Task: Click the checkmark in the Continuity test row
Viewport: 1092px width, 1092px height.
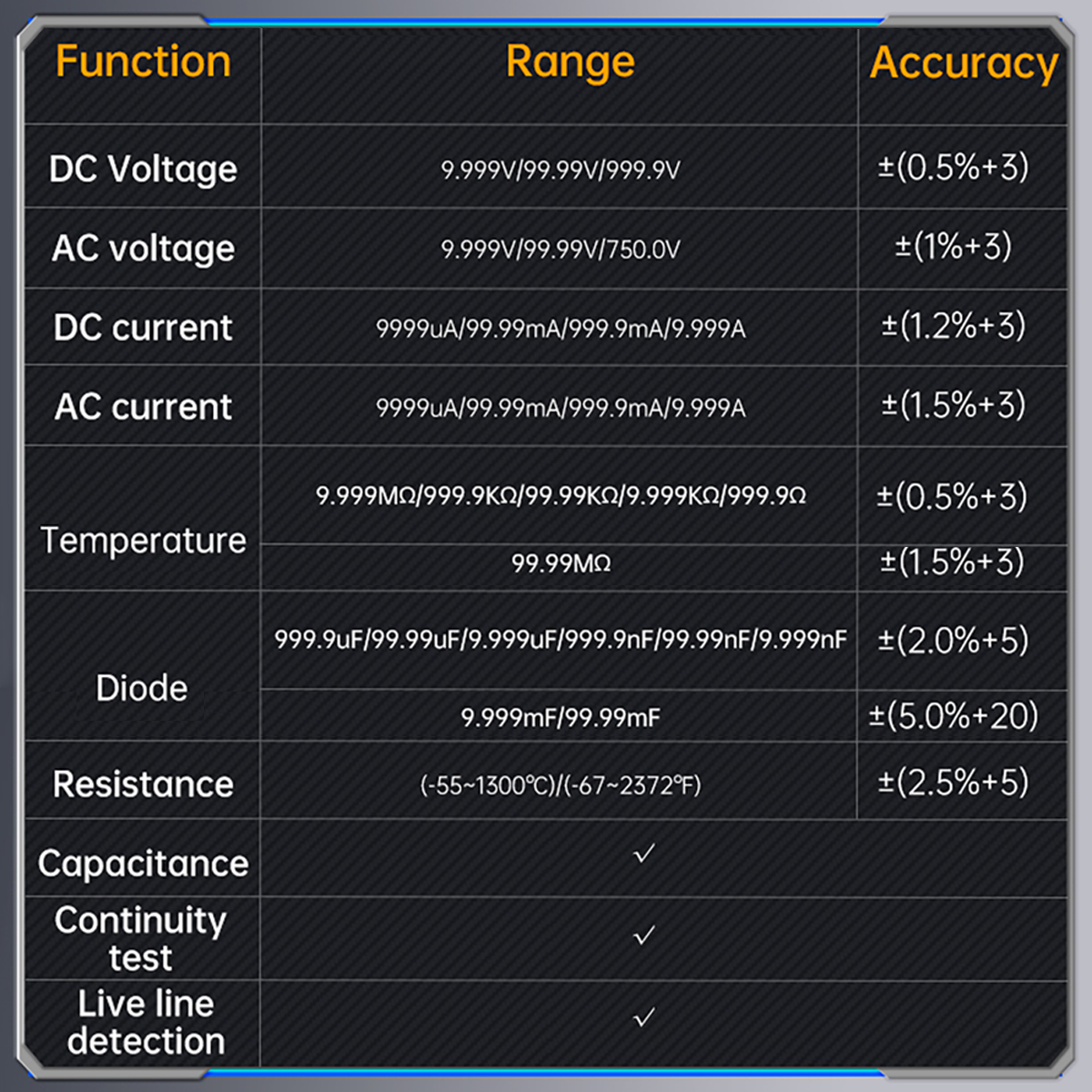Action: (x=644, y=935)
